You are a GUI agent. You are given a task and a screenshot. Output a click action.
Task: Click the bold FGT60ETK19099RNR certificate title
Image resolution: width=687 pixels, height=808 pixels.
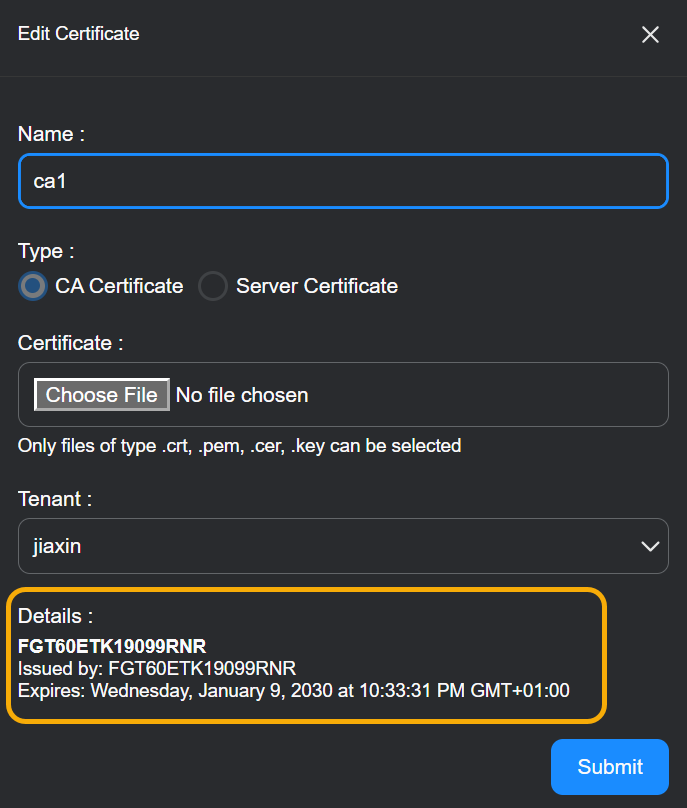[112, 646]
